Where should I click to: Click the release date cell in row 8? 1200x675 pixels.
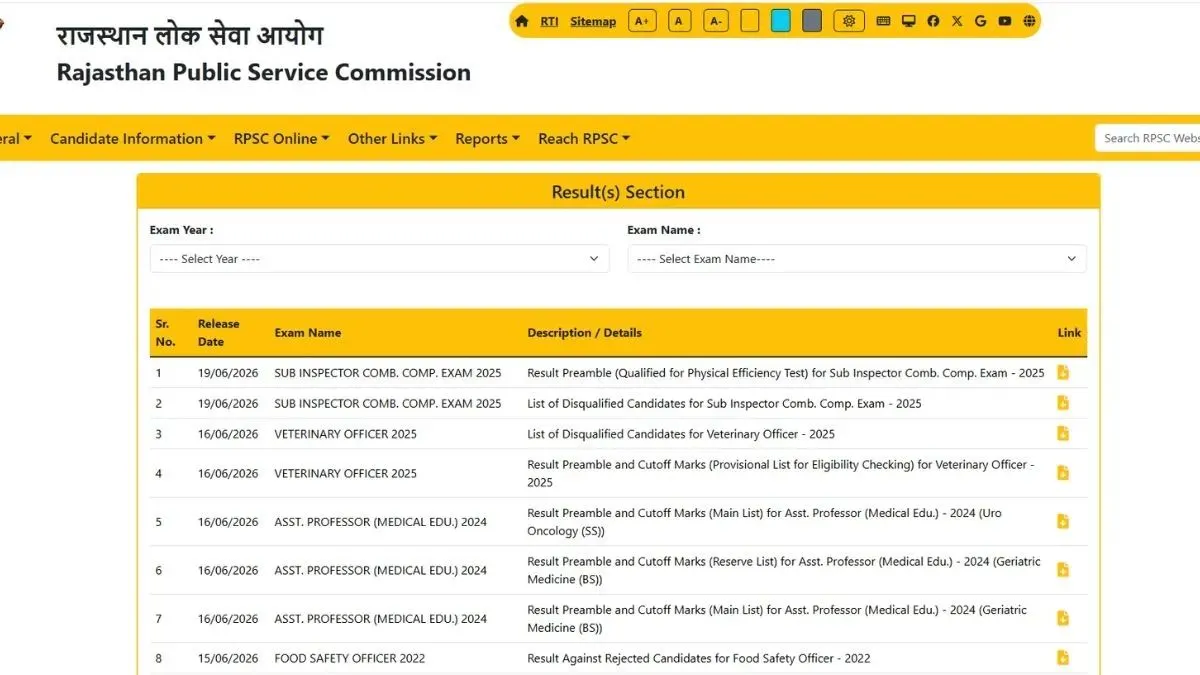pos(228,658)
